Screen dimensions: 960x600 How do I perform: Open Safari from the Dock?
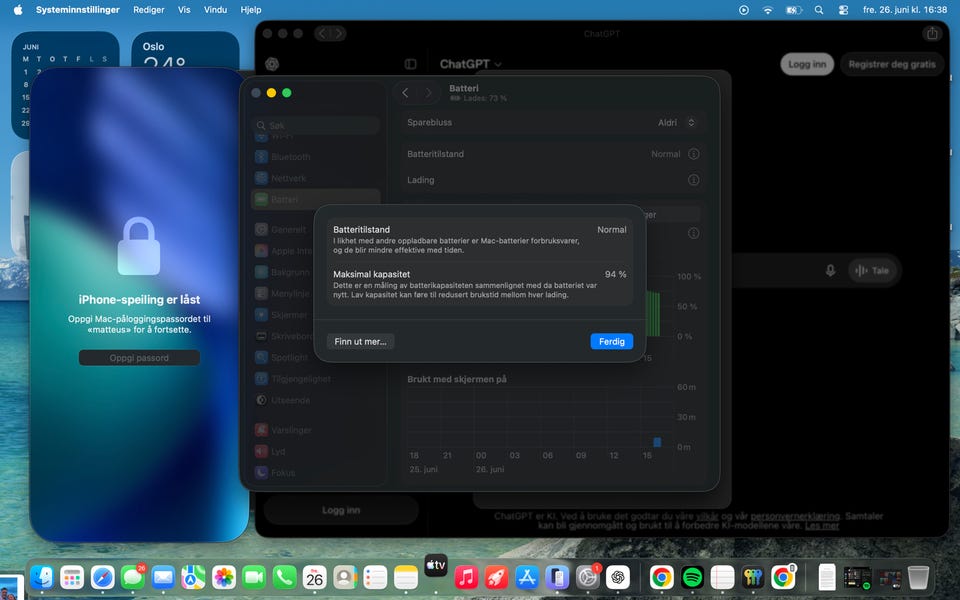pos(102,577)
